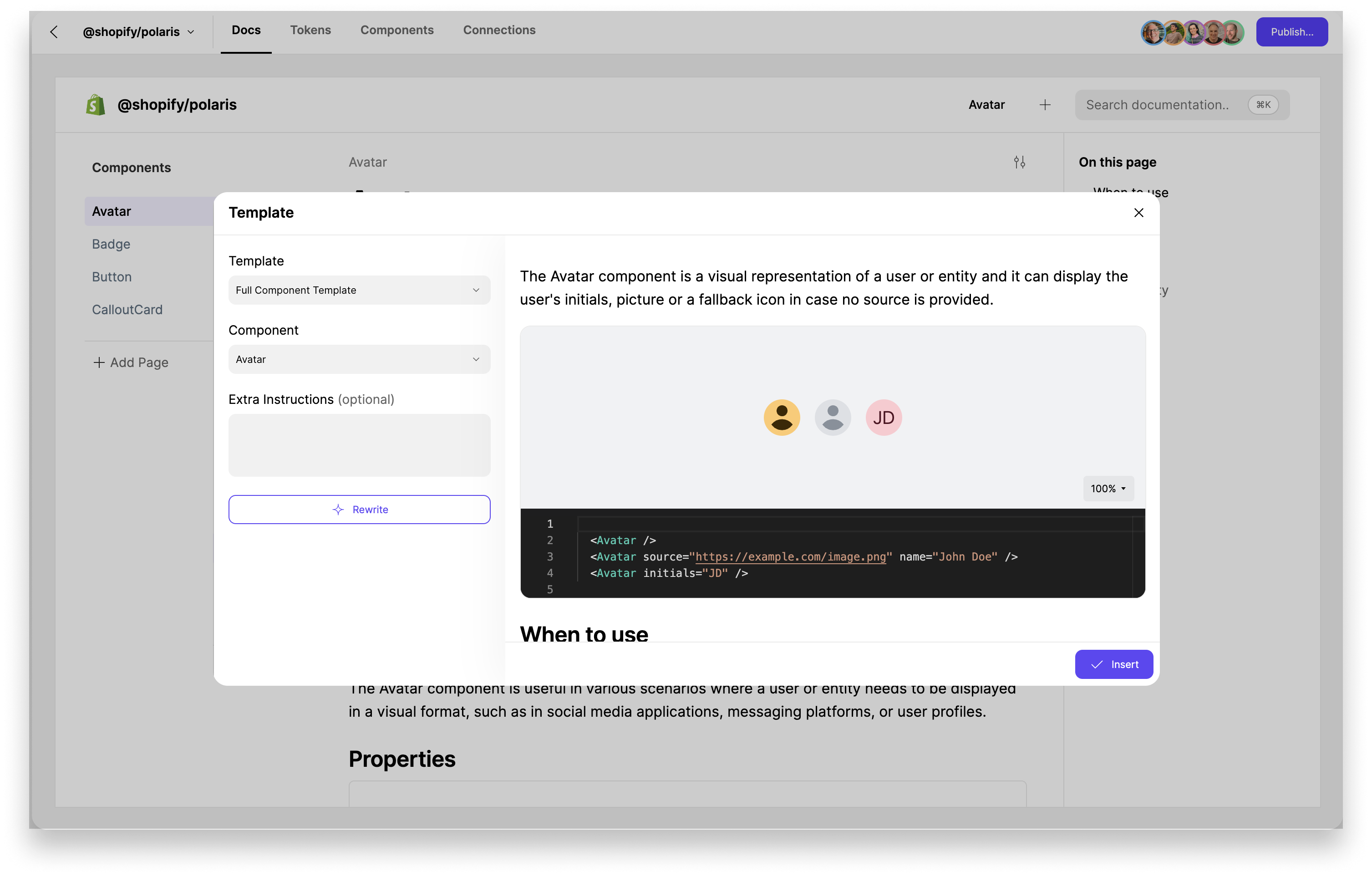Open the Full Component Template dropdown
1372x877 pixels.
(x=359, y=290)
